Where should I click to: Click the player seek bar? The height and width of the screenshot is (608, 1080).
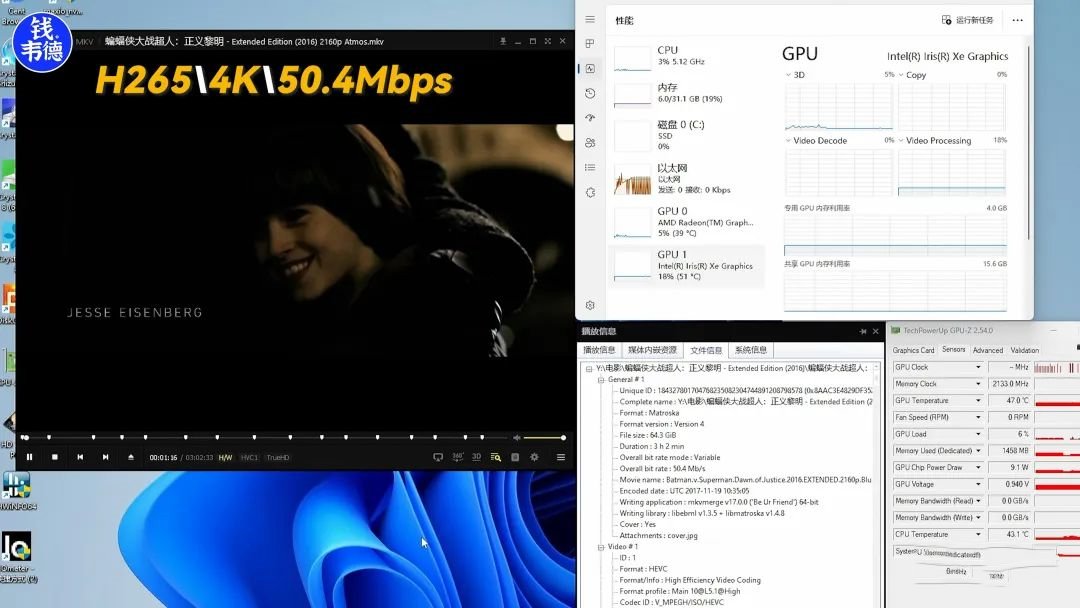click(x=263, y=437)
